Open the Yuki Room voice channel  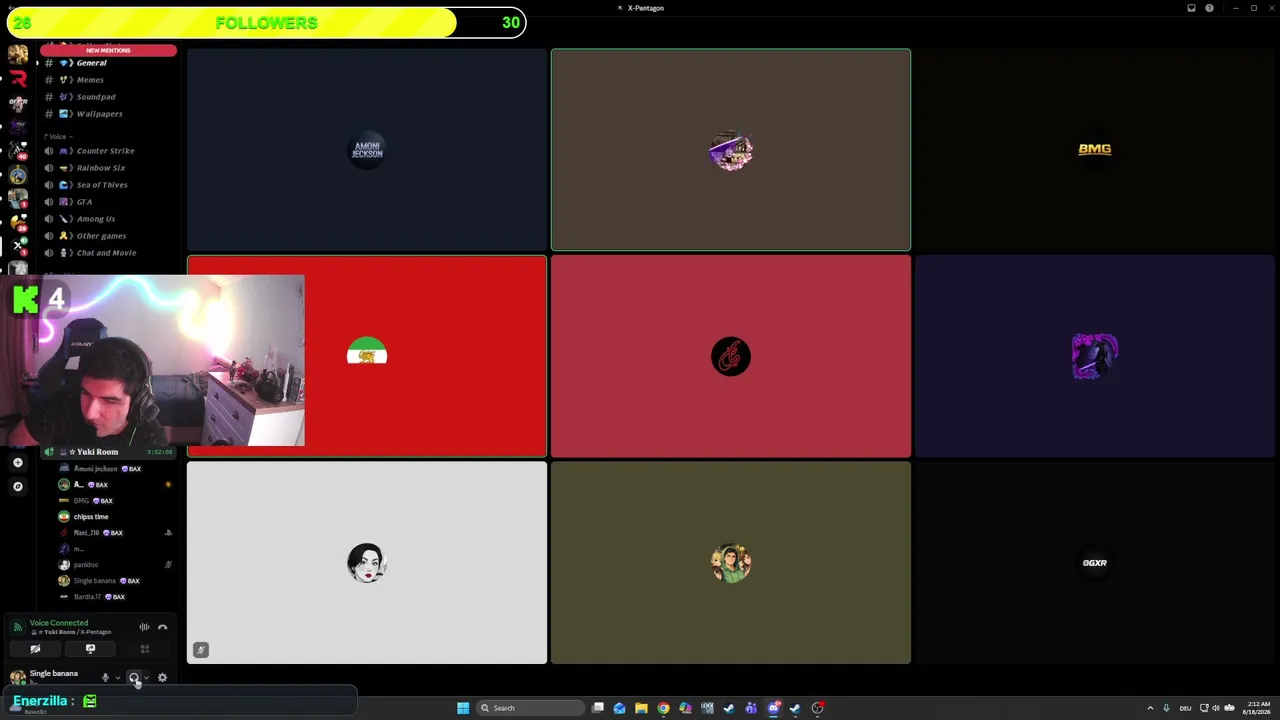[108, 452]
